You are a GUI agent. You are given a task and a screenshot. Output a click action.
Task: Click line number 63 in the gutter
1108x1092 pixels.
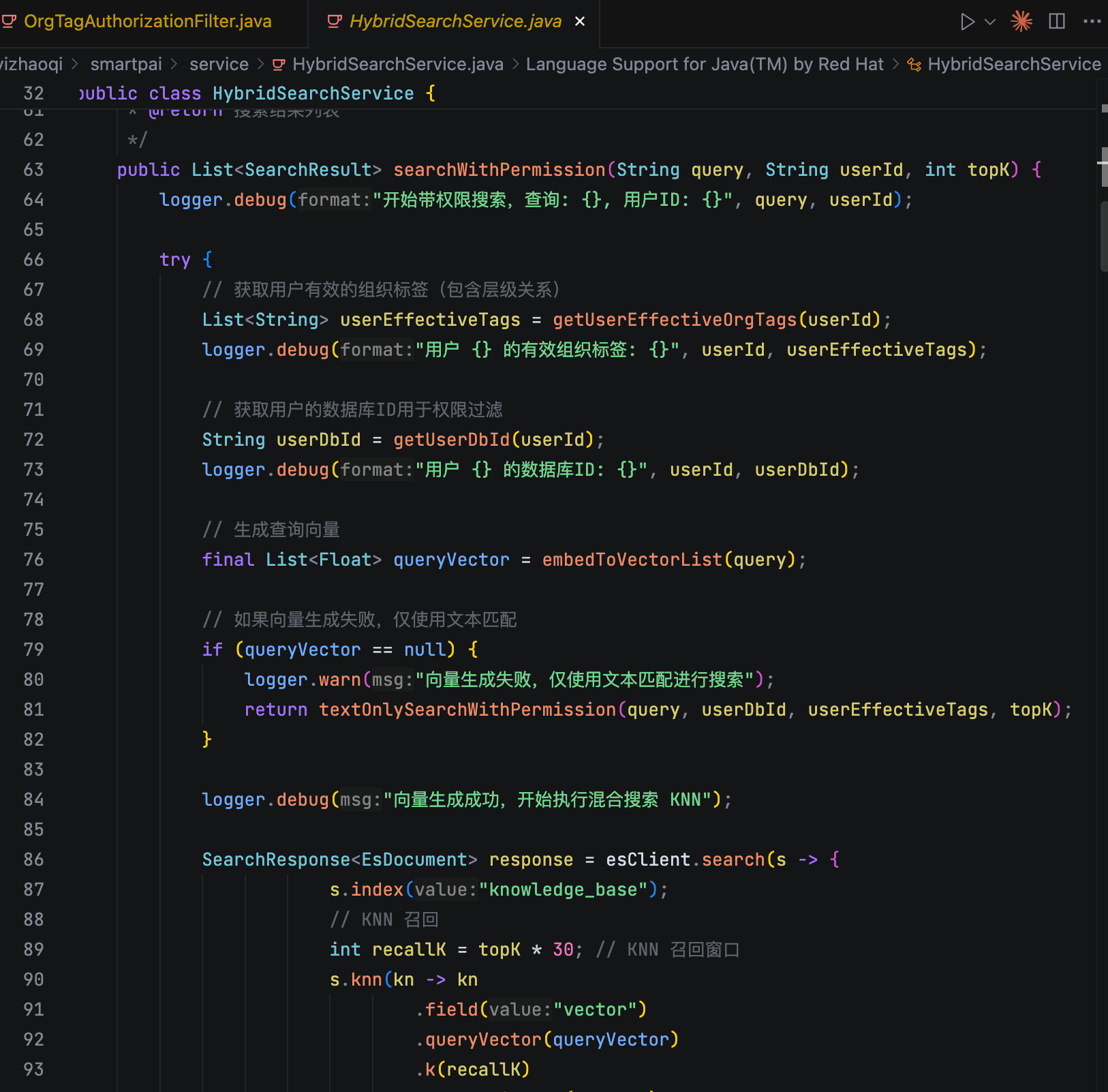tap(33, 170)
